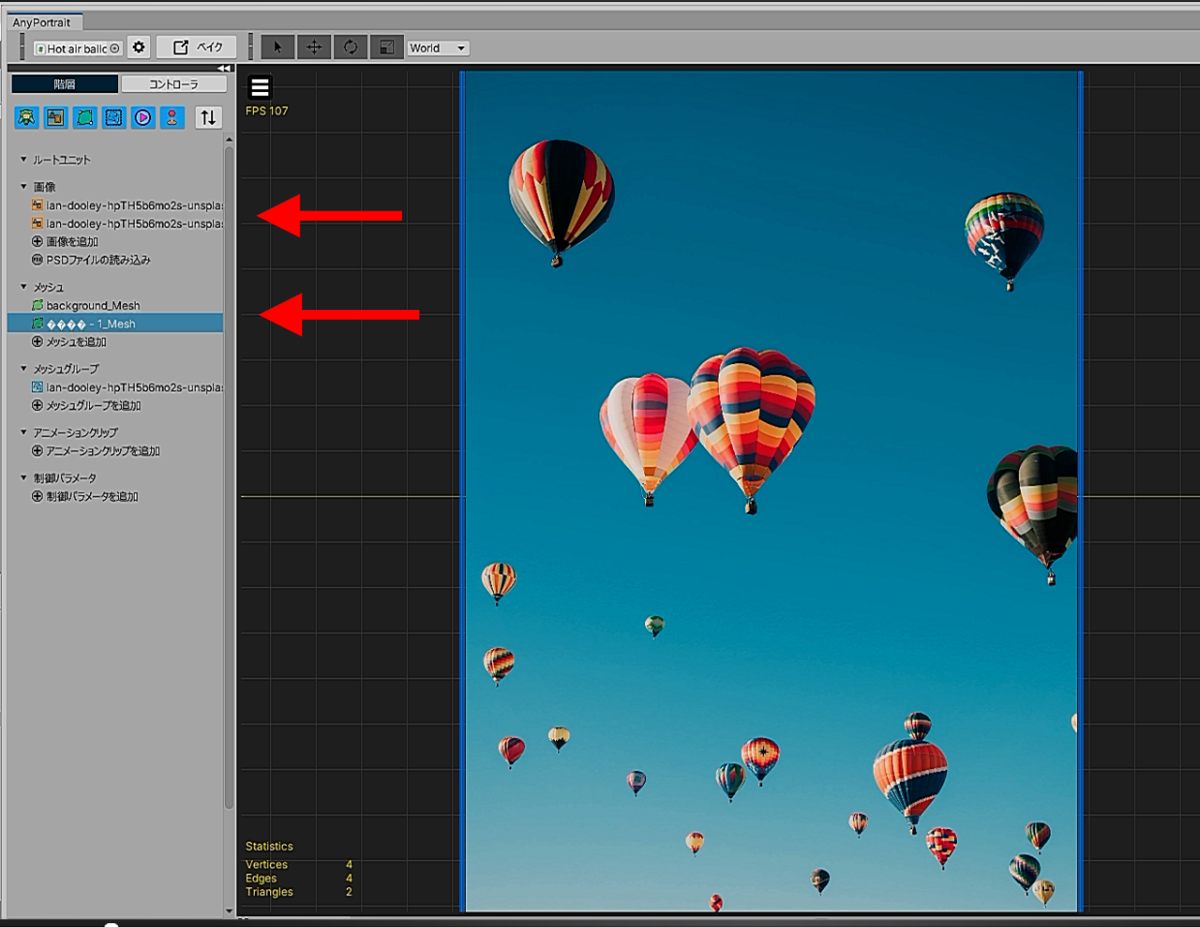
Task: Collapse the ルートユニット section
Action: click(x=23, y=160)
